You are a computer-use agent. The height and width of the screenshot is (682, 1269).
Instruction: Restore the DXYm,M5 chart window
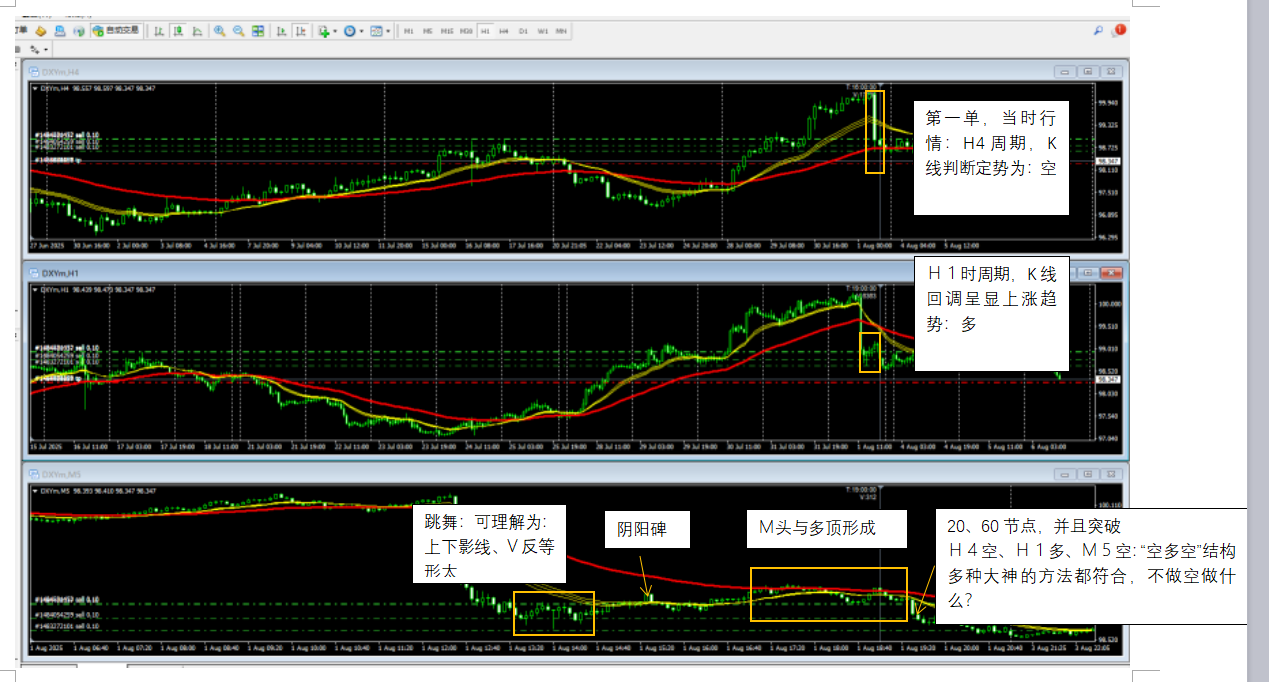point(1088,473)
